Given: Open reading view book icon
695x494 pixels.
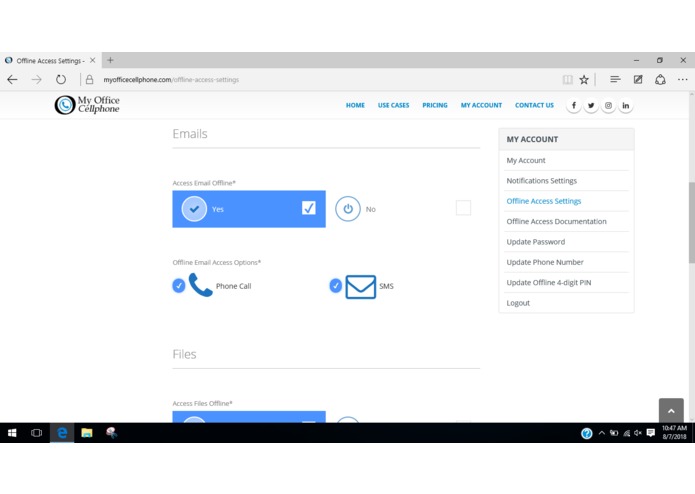Looking at the screenshot, I should [567, 80].
